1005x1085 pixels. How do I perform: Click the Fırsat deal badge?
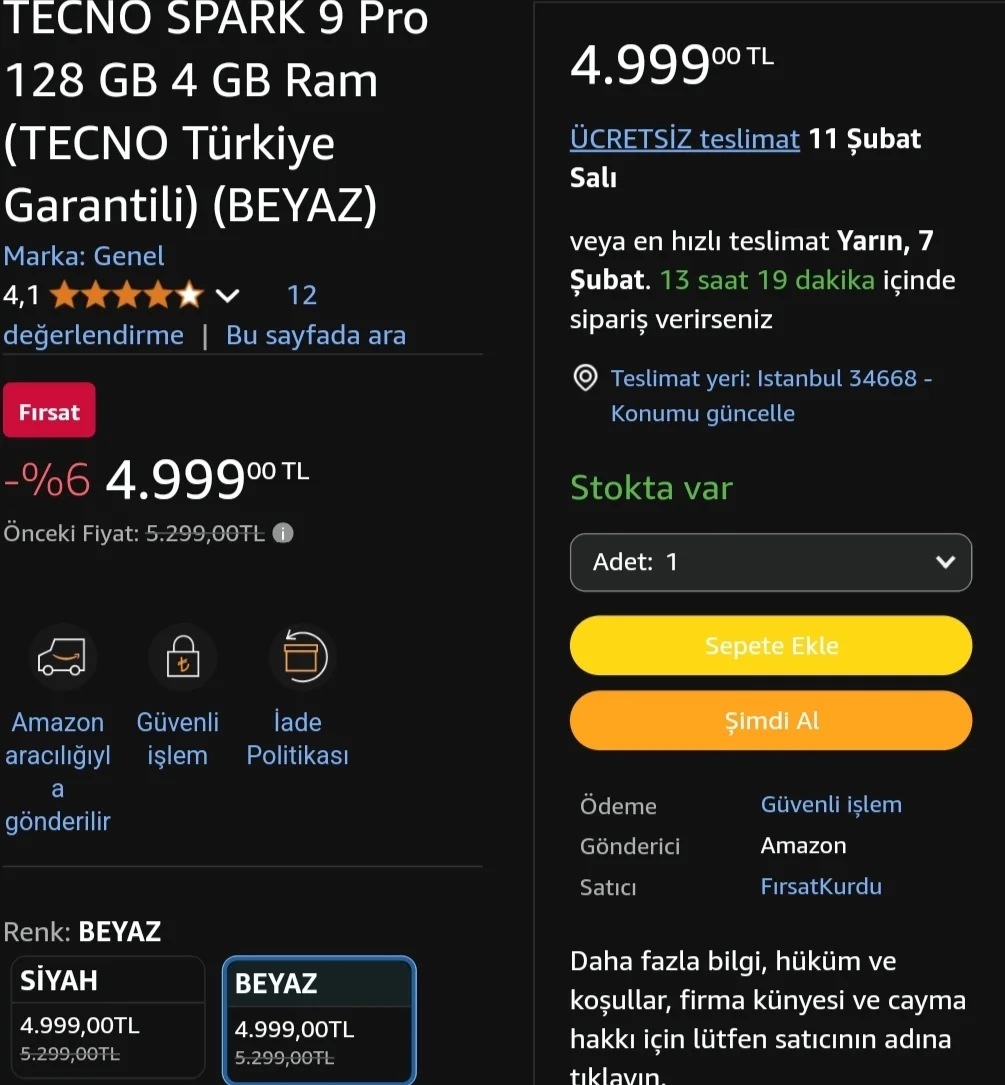pos(49,410)
